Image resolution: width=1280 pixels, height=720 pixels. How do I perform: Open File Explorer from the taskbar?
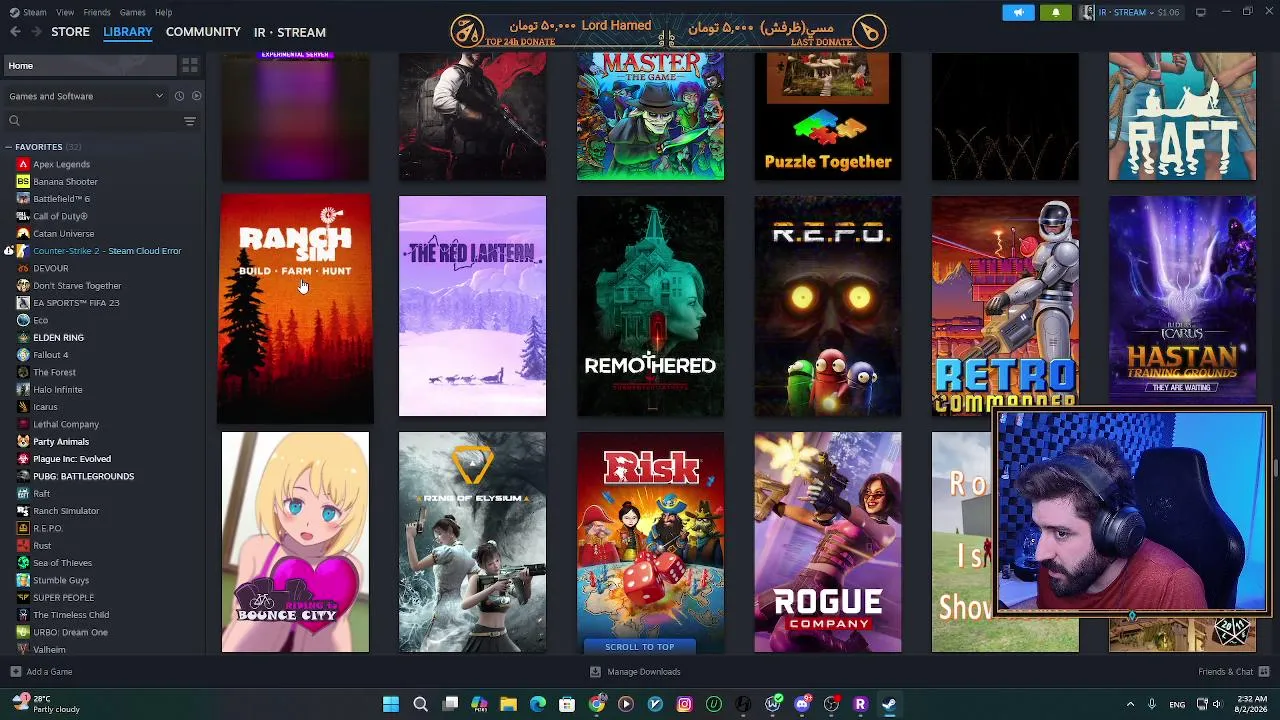[x=508, y=704]
